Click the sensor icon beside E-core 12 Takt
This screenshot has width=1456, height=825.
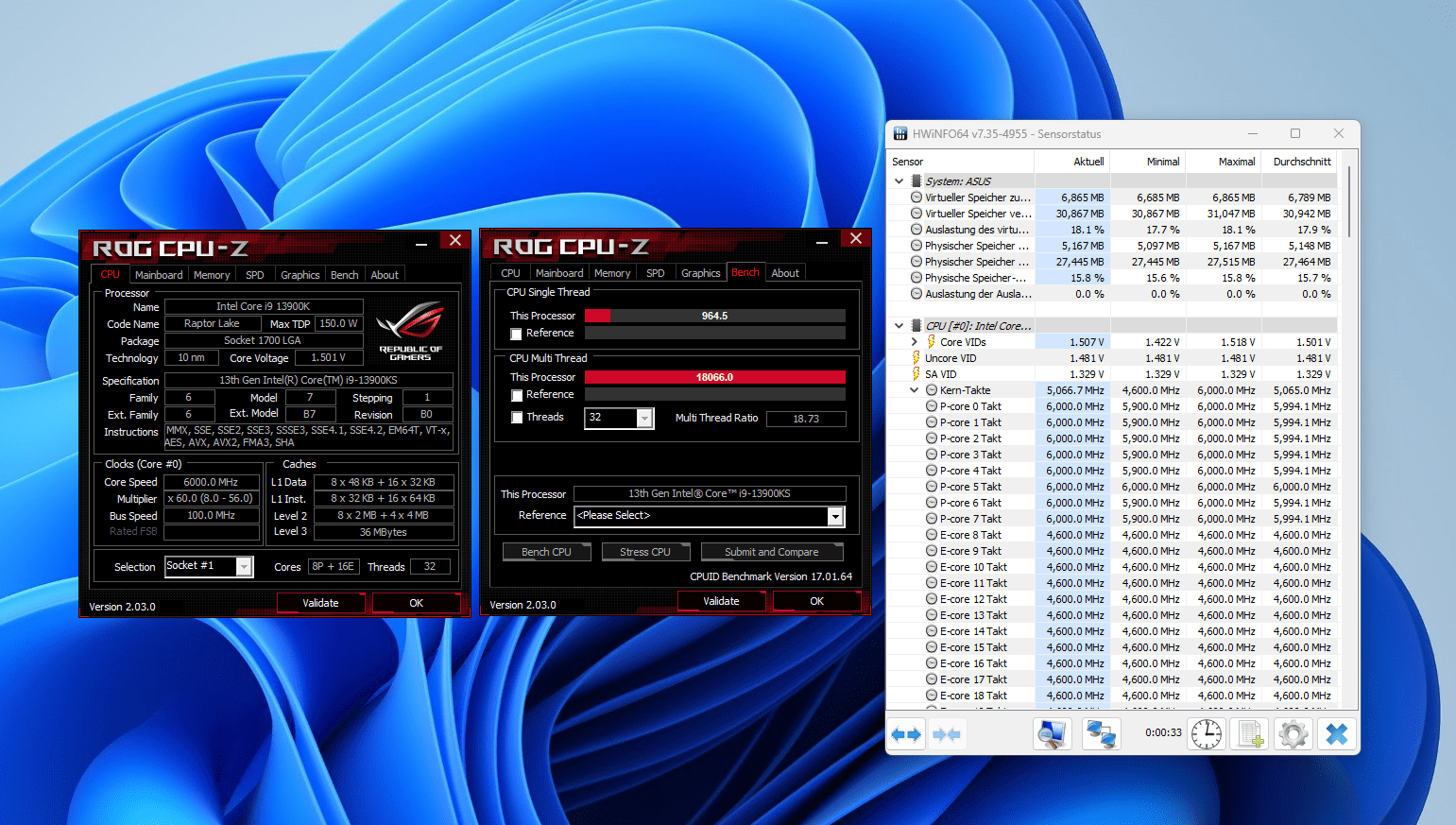click(932, 599)
